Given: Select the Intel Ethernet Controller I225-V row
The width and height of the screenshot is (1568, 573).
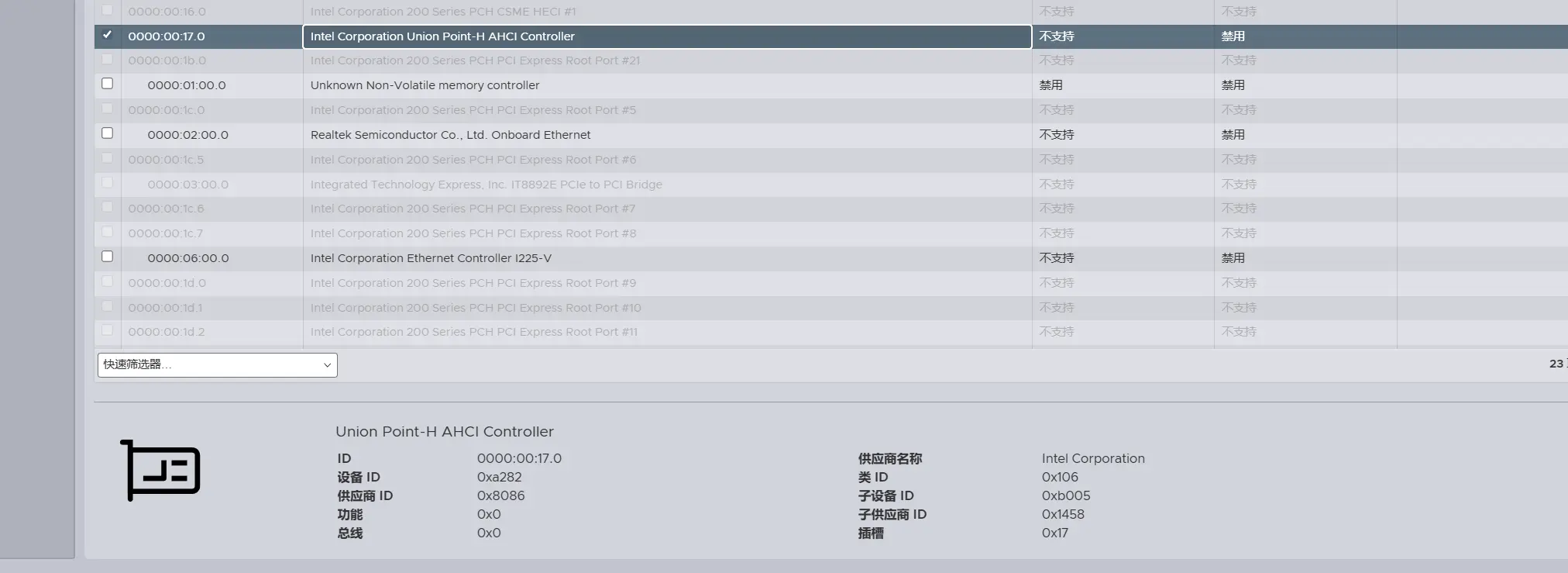Looking at the screenshot, I should point(431,258).
